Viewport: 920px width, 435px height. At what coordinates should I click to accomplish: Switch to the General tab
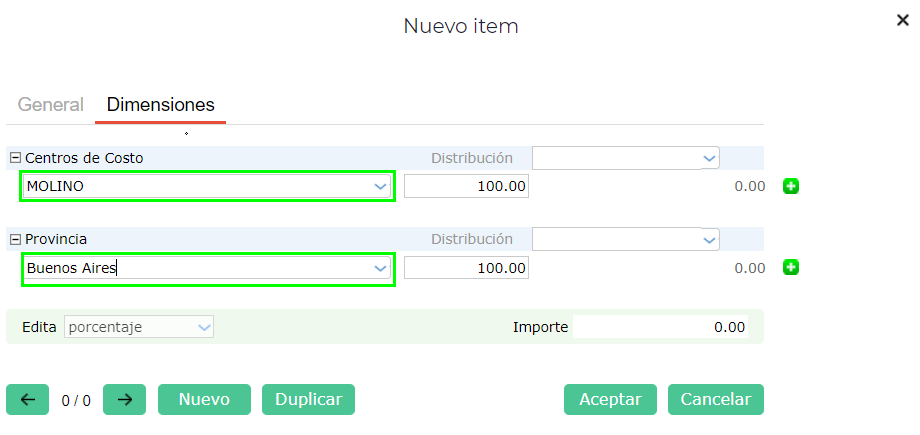pos(50,105)
